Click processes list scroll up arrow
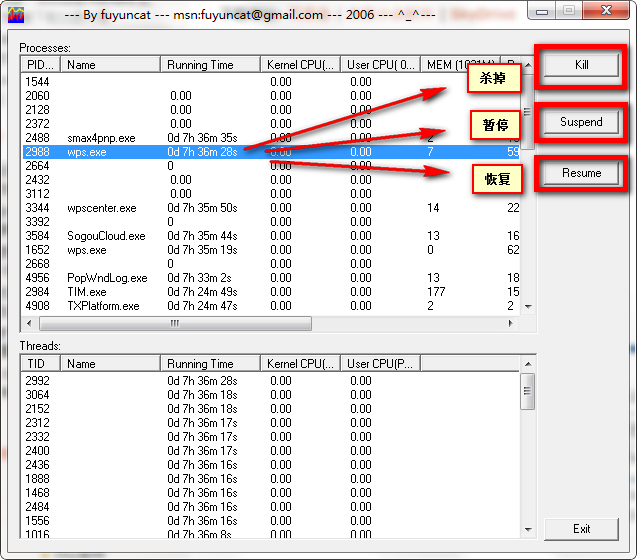The height and width of the screenshot is (560, 637). pyautogui.click(x=528, y=65)
